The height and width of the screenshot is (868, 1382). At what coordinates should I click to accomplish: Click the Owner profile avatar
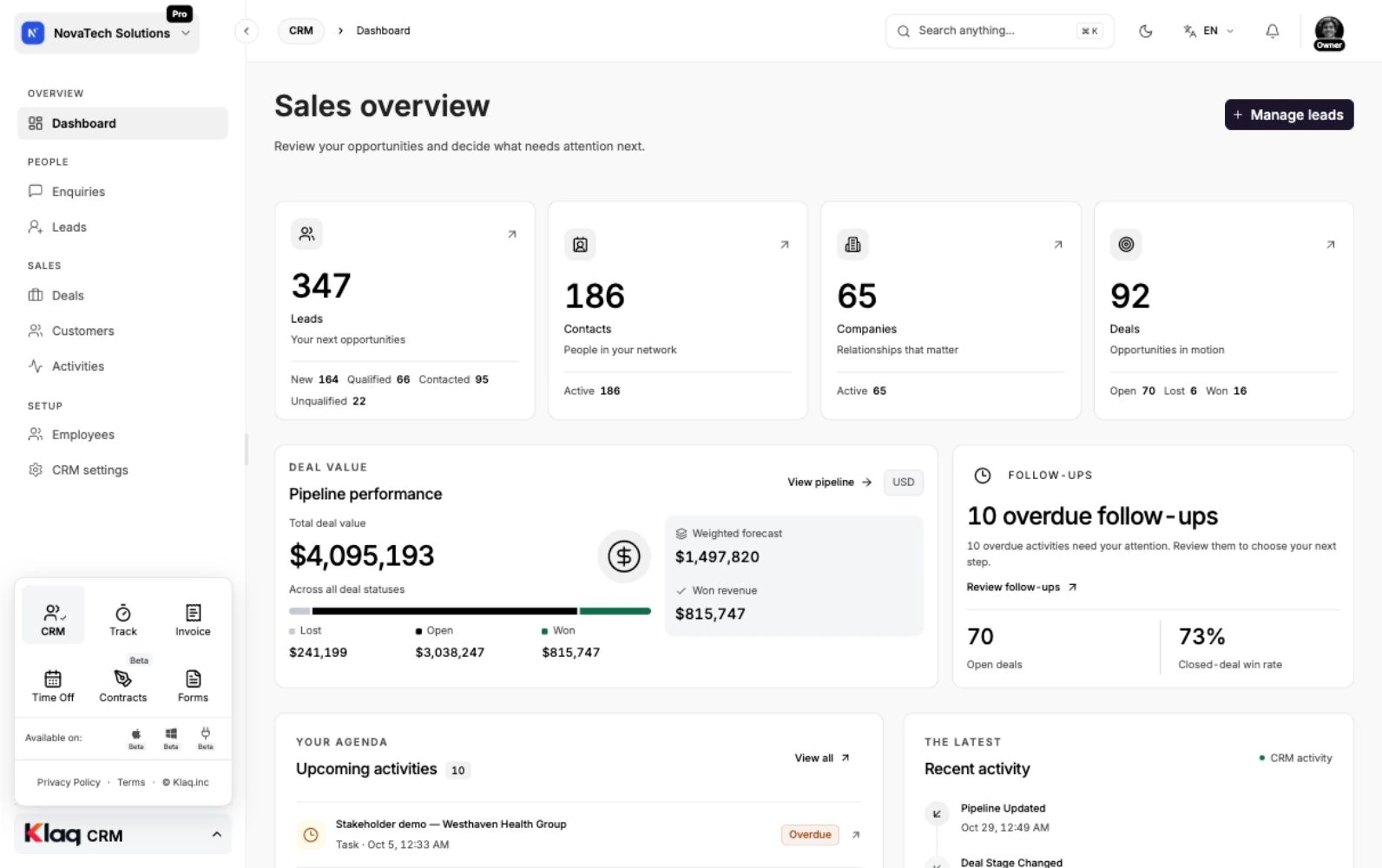(x=1329, y=33)
